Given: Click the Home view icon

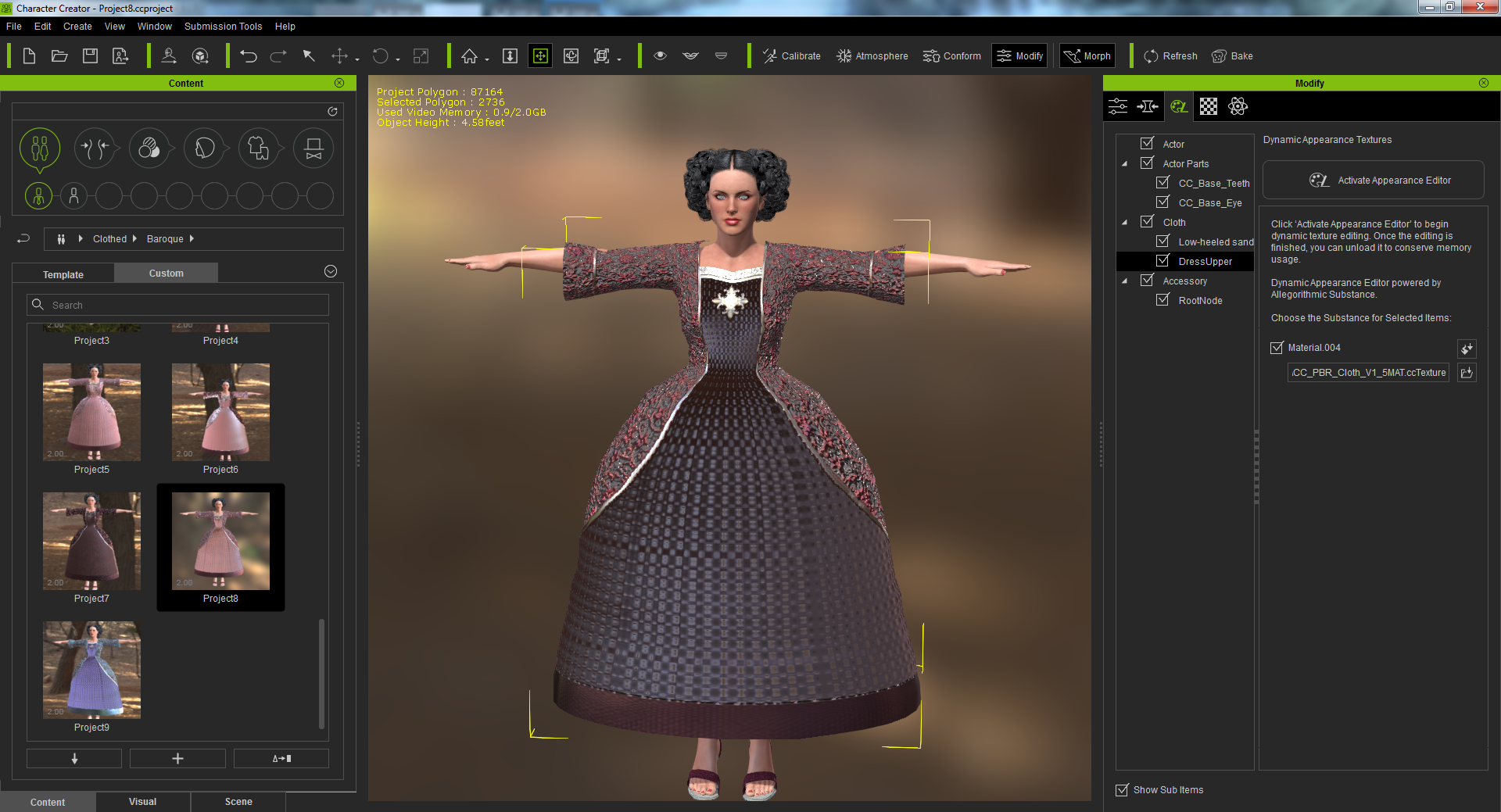Looking at the screenshot, I should [469, 56].
